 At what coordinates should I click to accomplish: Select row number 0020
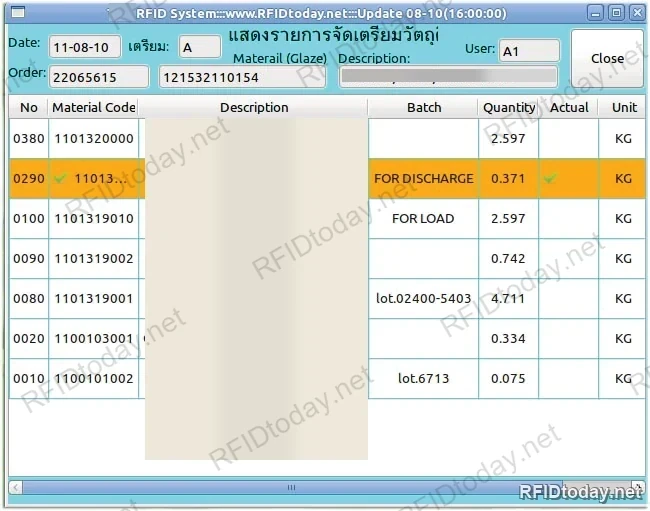[x=29, y=339]
